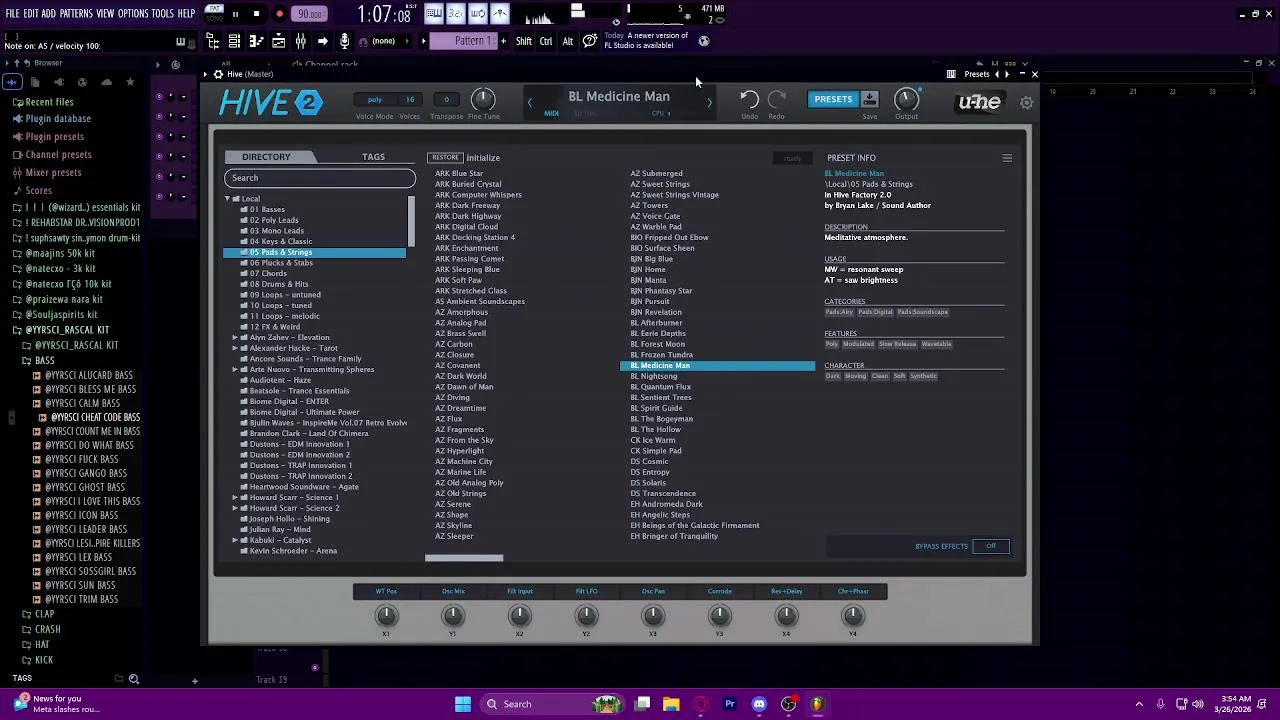
Task: Open Plugin database in browser
Action: tap(58, 118)
